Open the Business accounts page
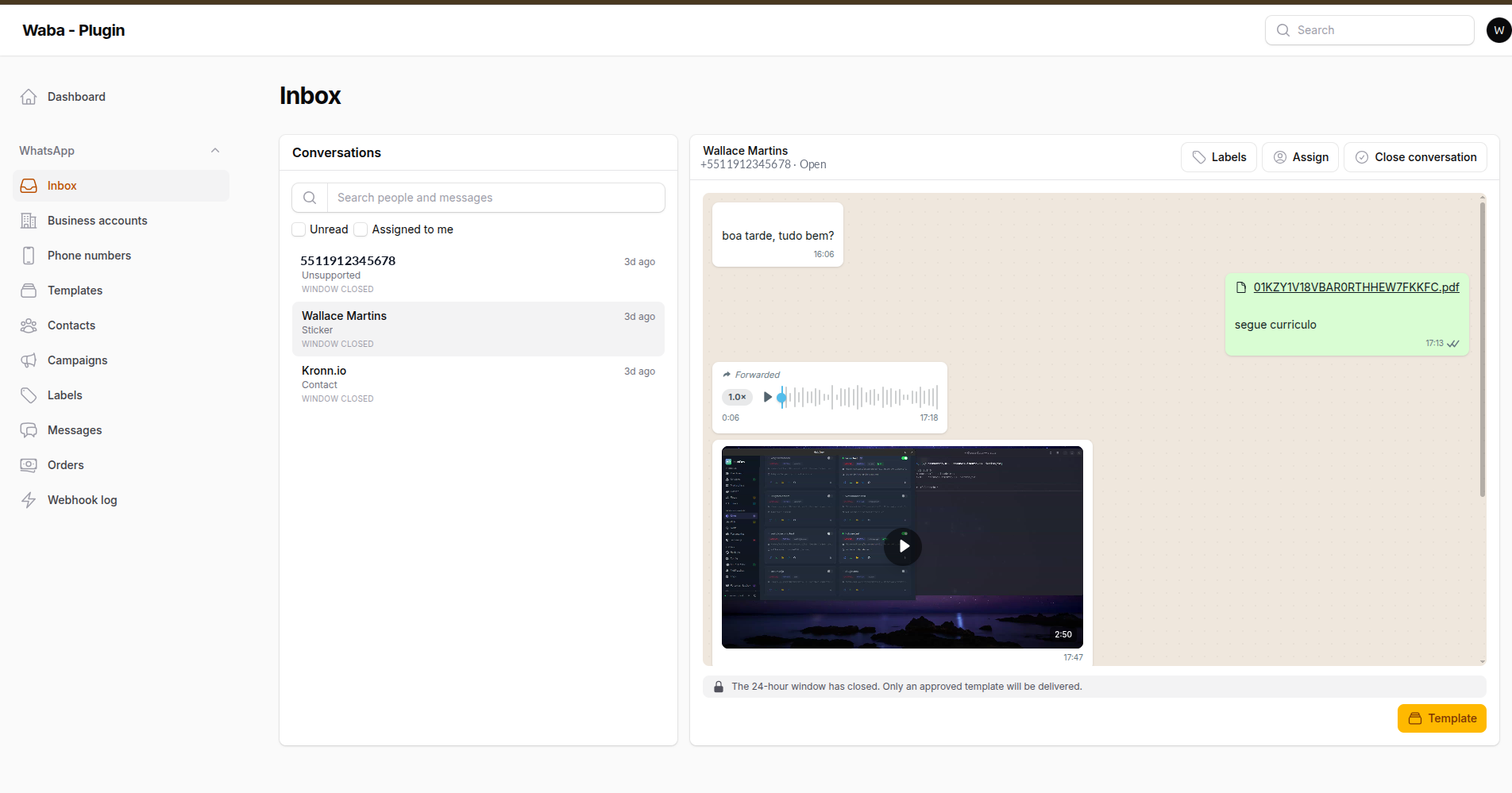This screenshot has width=1512, height=793. click(x=121, y=221)
